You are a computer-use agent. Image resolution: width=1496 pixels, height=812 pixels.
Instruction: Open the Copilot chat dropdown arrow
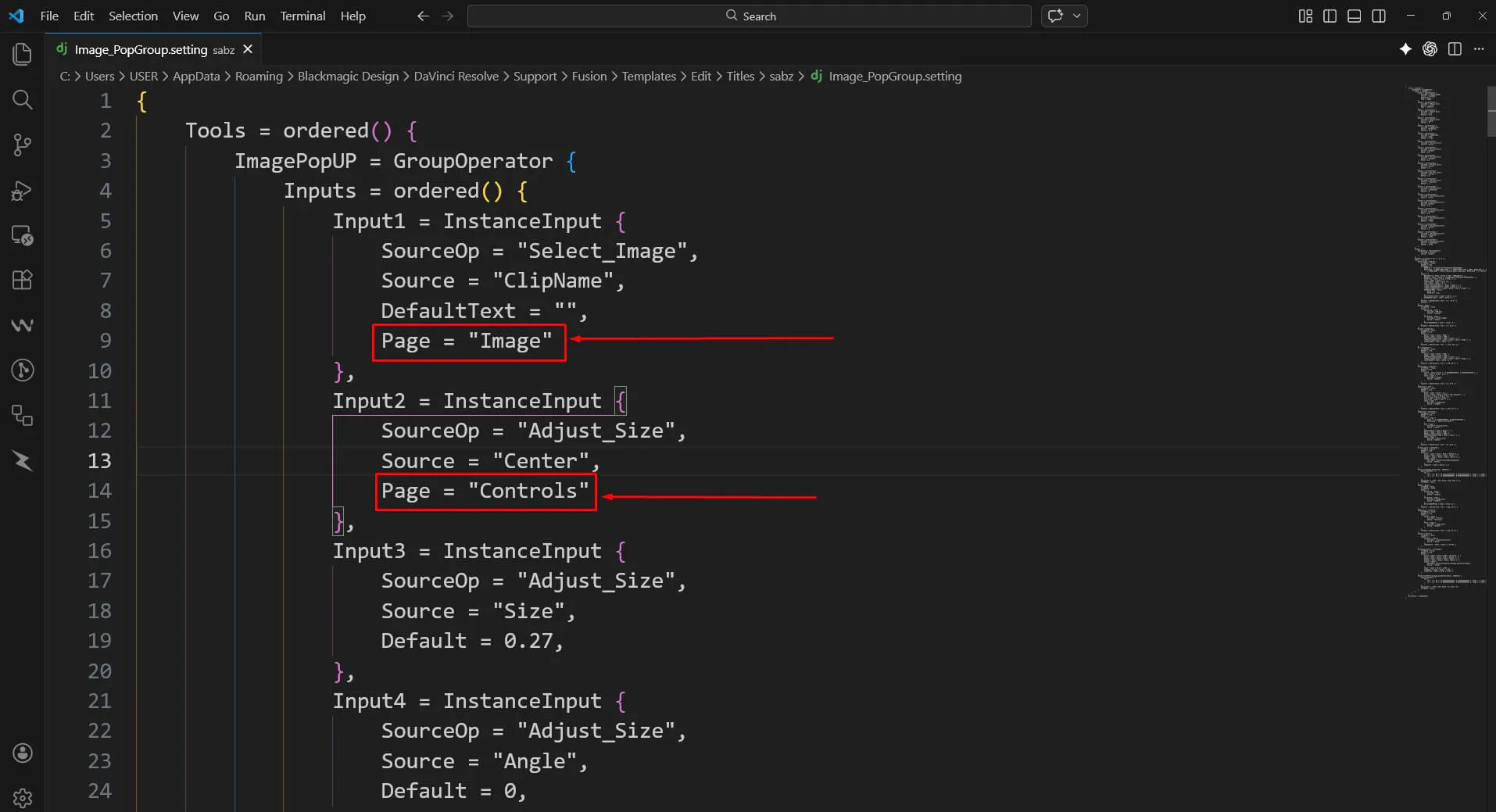click(1077, 16)
